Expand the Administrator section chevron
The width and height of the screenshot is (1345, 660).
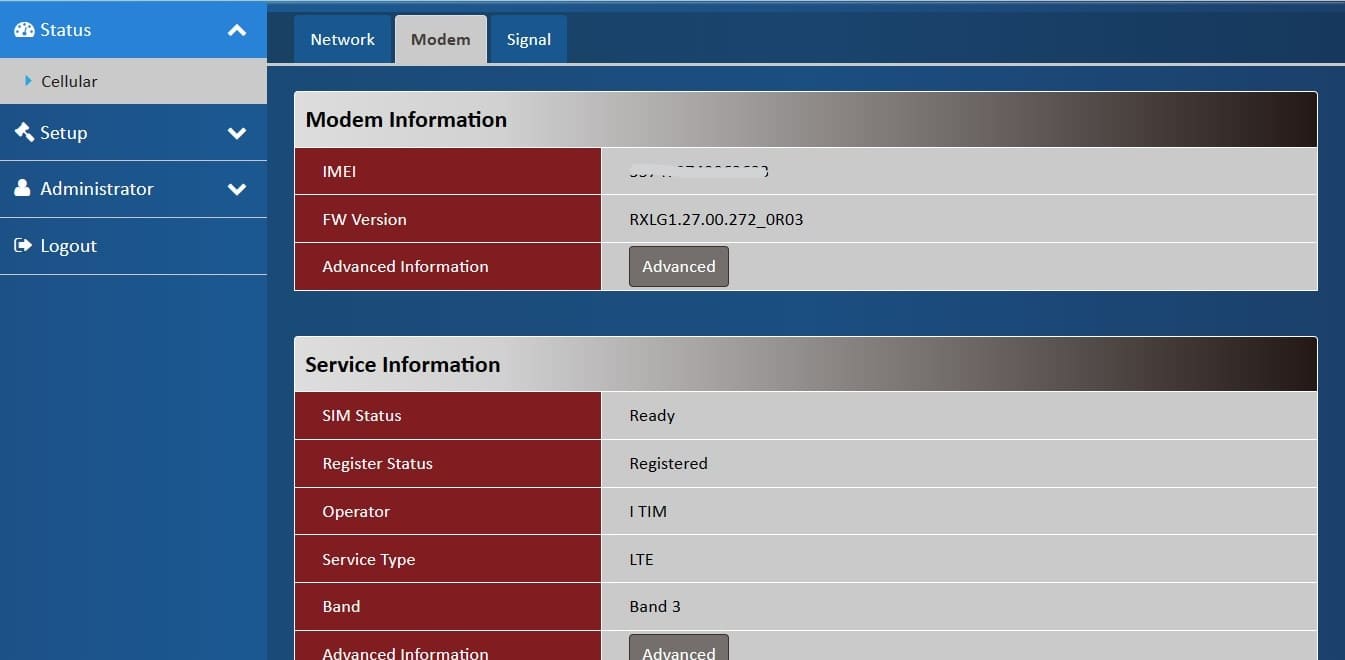pyautogui.click(x=237, y=189)
